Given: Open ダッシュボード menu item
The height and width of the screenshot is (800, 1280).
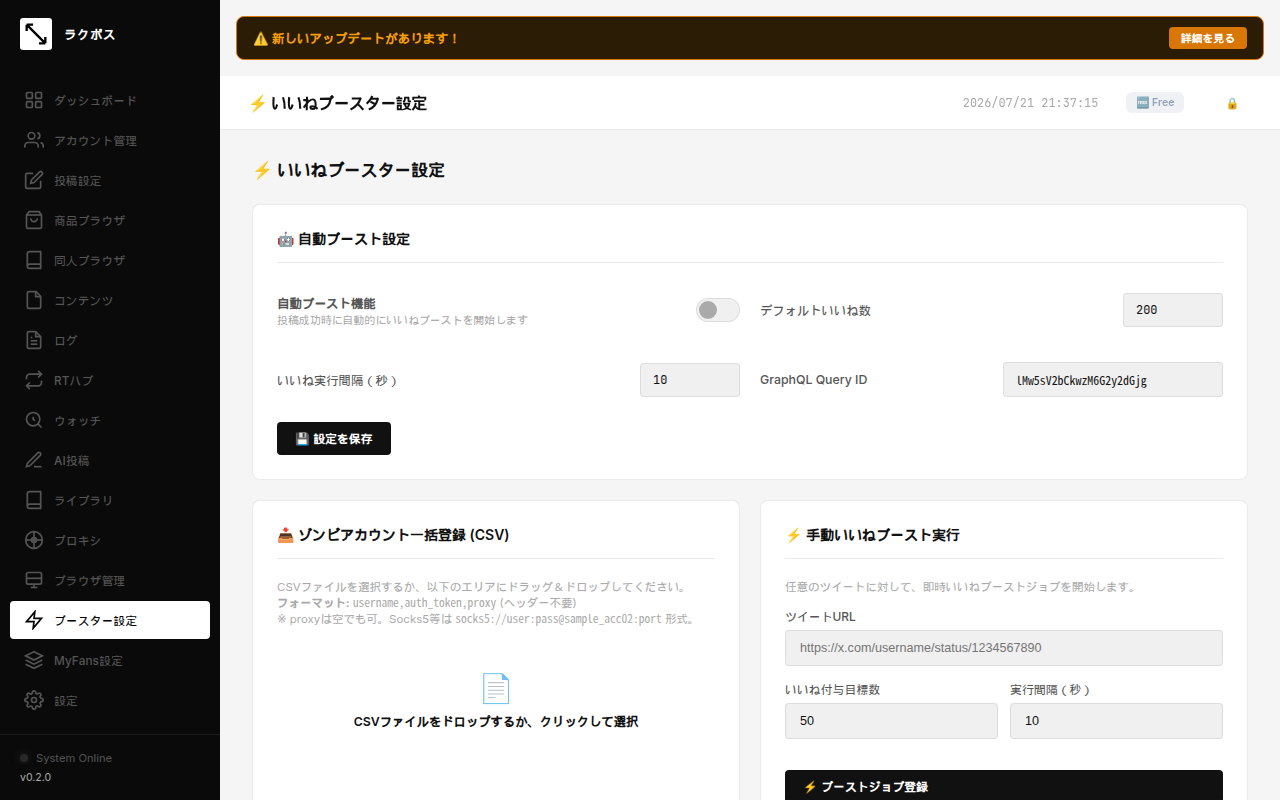Looking at the screenshot, I should point(110,100).
